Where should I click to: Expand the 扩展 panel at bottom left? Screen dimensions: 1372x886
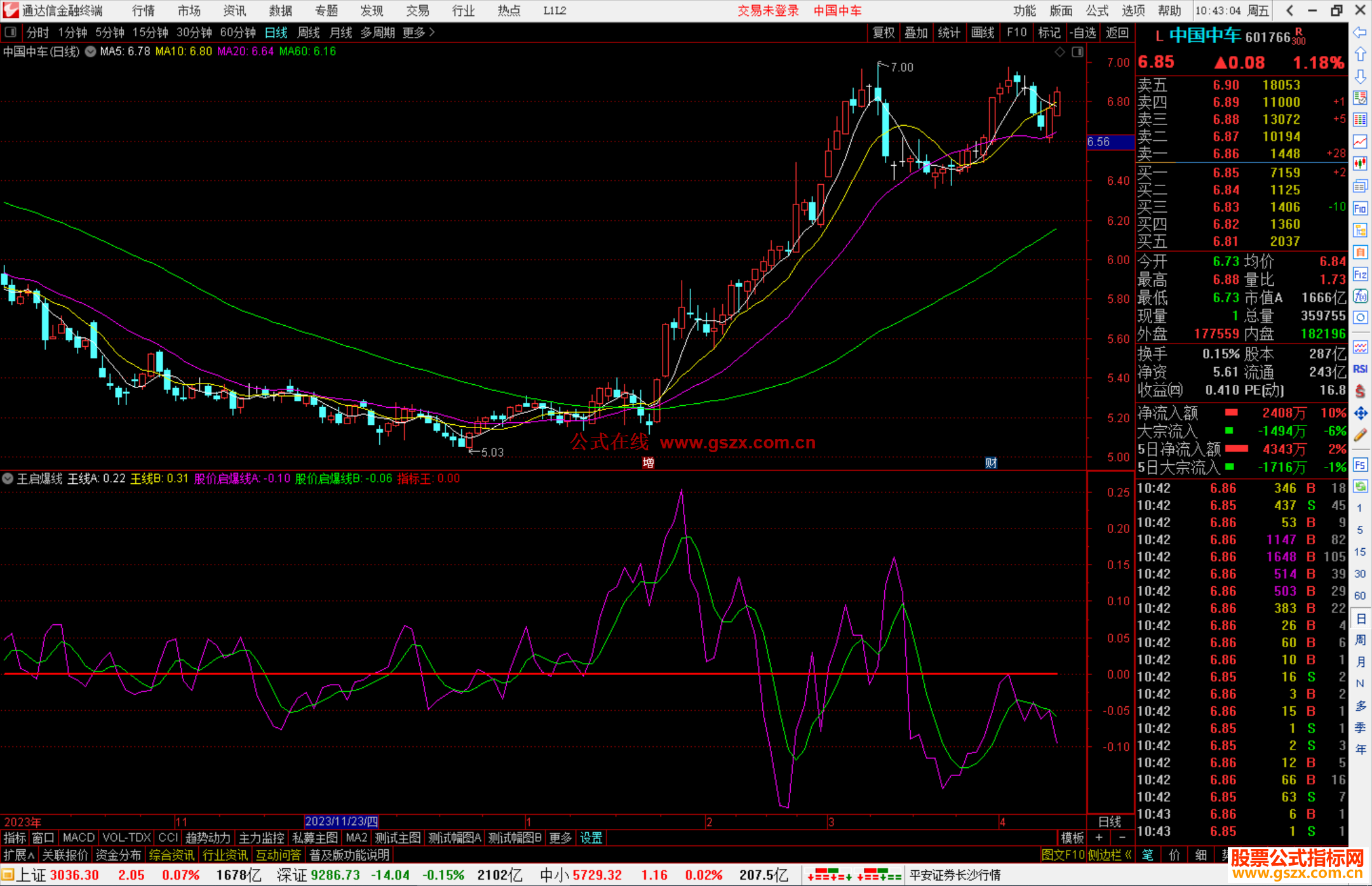tap(18, 855)
